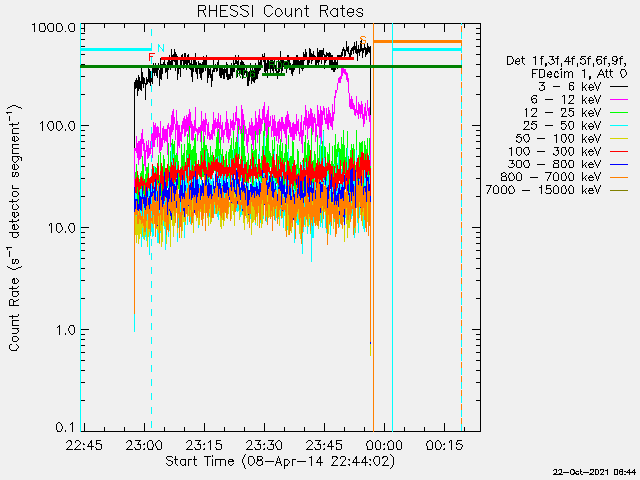The height and width of the screenshot is (480, 640).
Task: Click the red 'F' flare marker label
Action: pos(151,57)
